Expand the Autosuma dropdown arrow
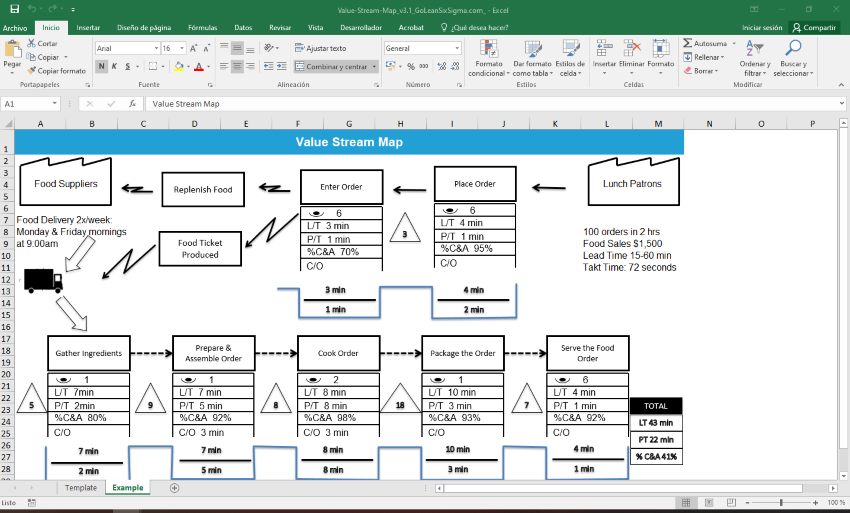The height and width of the screenshot is (513, 850). point(734,43)
